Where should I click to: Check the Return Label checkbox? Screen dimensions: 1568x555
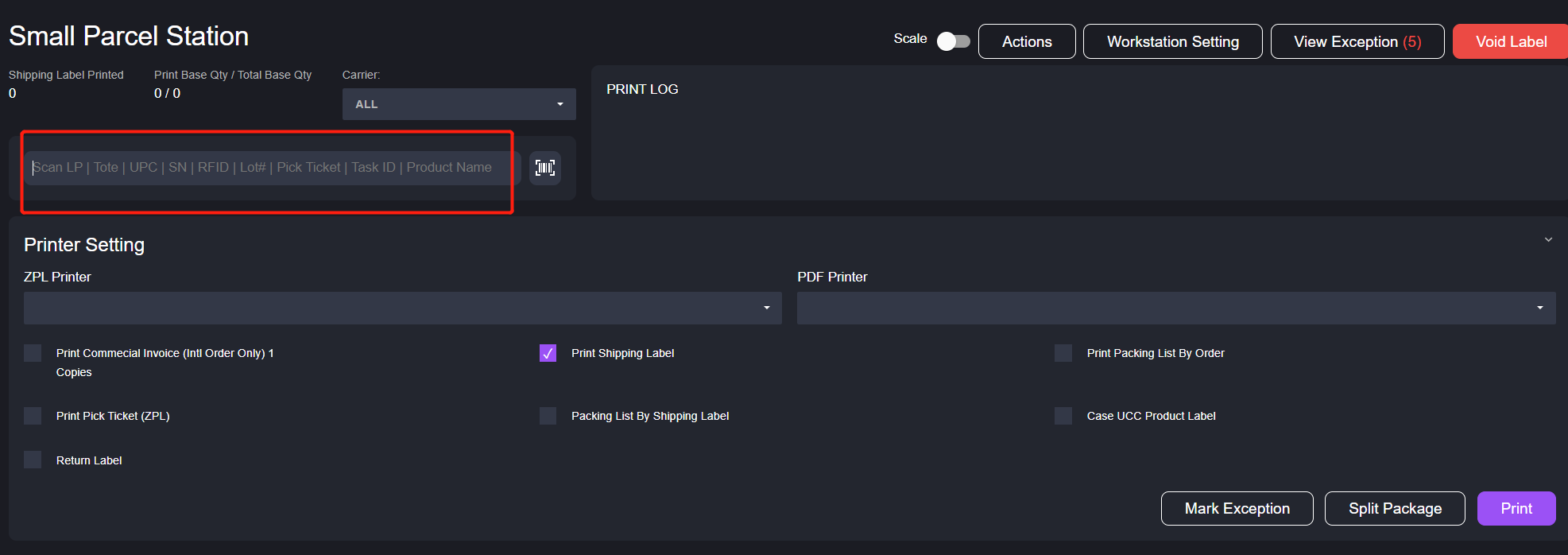(33, 460)
